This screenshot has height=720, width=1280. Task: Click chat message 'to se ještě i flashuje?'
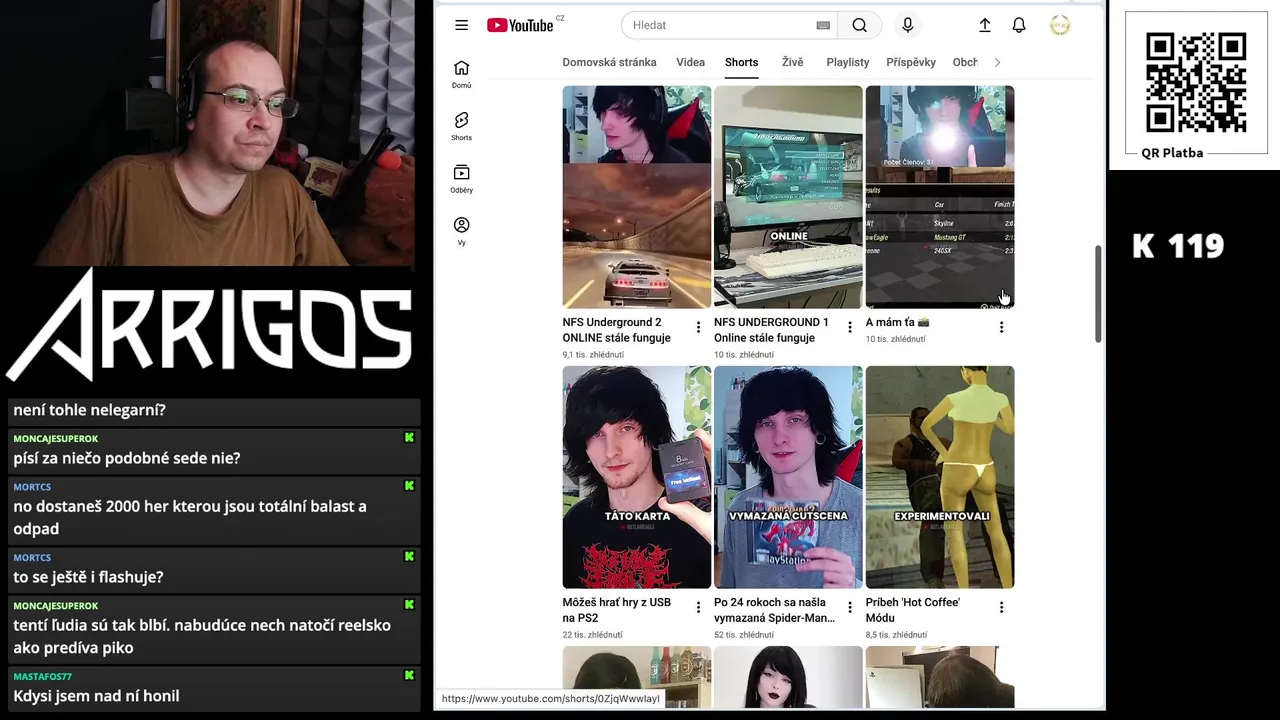pos(88,577)
